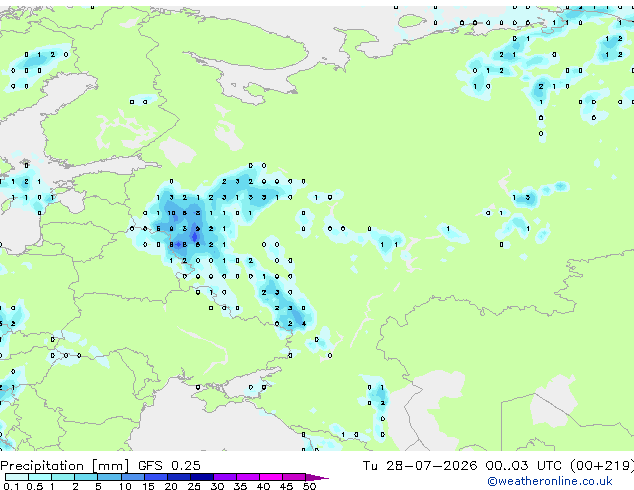Click the '45' legend scale label
Image resolution: width=634 pixels, height=490 pixels.
click(286, 486)
